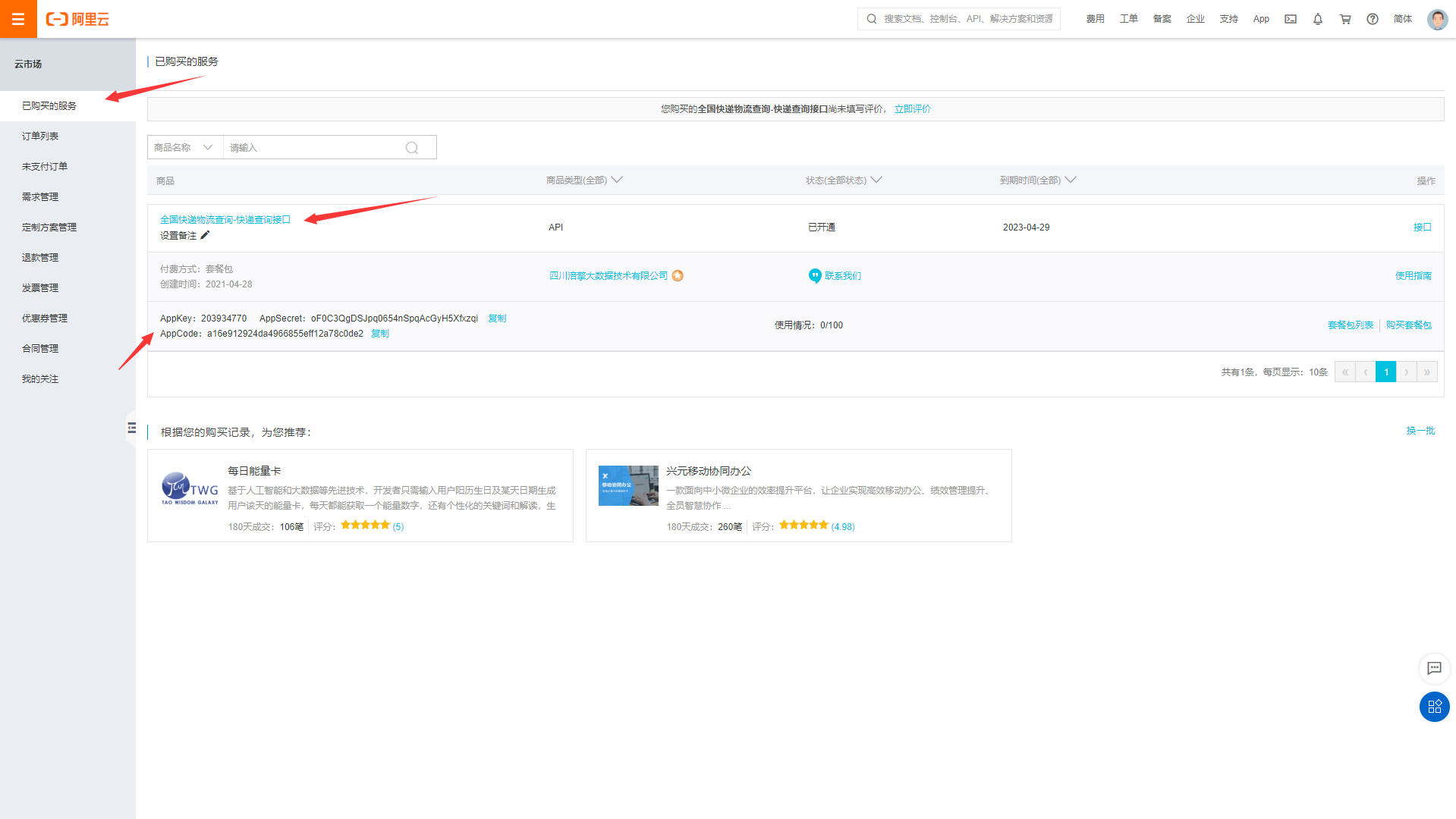Viewport: 1456px width, 819px height.
Task: Open the 套餐包列表 link
Action: pyautogui.click(x=1351, y=325)
